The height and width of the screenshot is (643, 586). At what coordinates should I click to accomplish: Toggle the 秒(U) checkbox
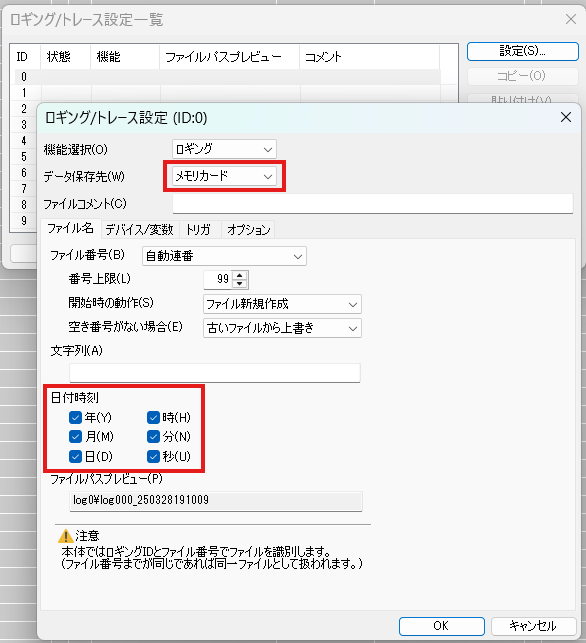pyautogui.click(x=153, y=456)
